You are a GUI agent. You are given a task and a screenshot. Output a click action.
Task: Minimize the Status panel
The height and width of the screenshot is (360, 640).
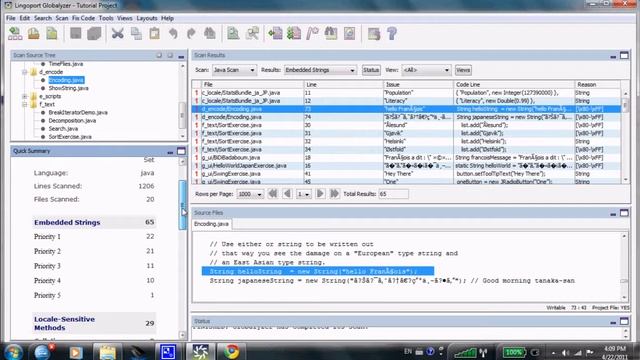pos(613,322)
